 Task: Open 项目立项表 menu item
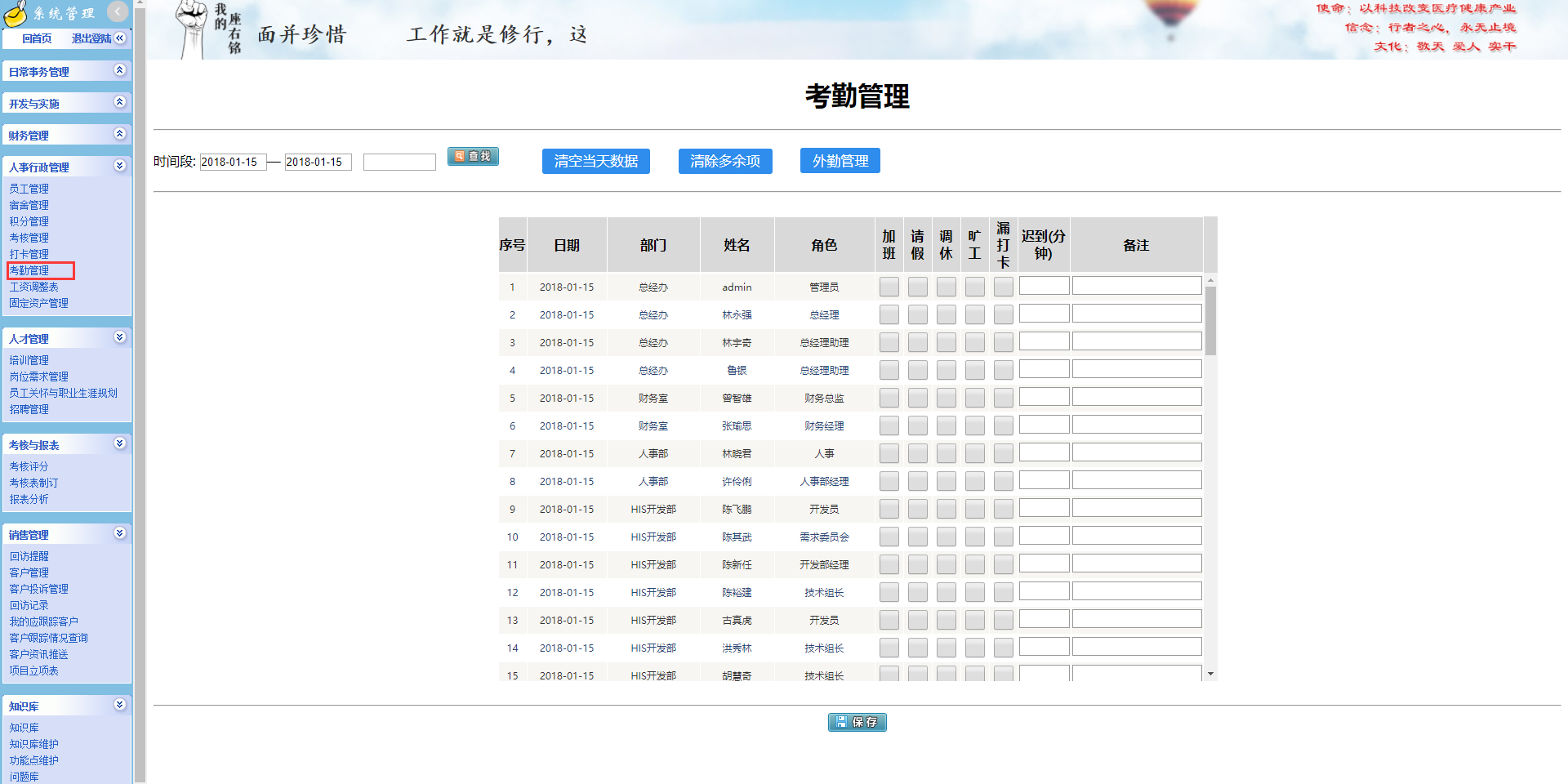33,670
